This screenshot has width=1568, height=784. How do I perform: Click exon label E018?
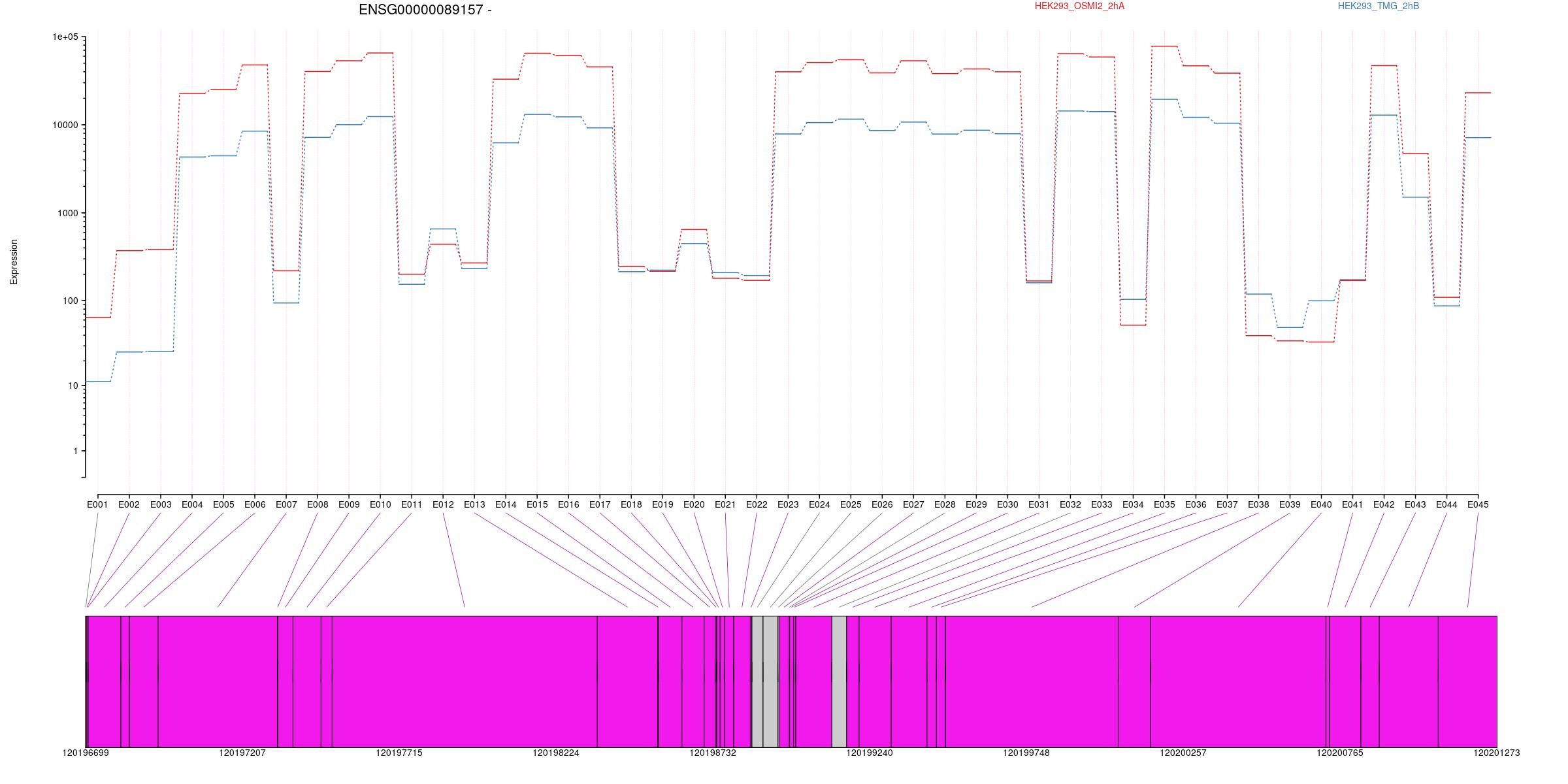631,504
